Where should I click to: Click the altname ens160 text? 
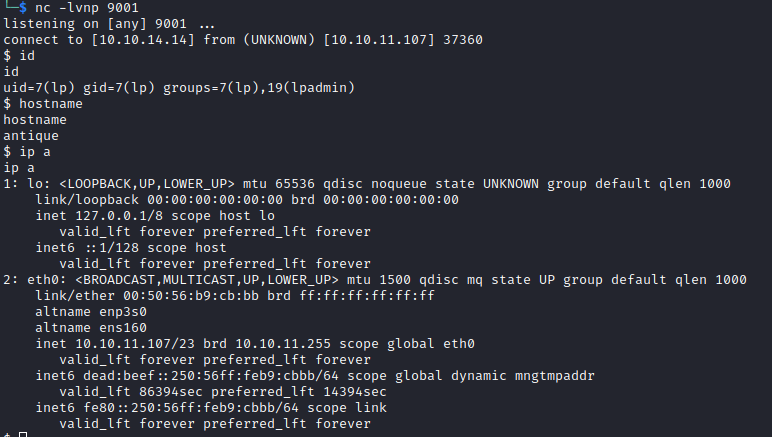click(91, 328)
